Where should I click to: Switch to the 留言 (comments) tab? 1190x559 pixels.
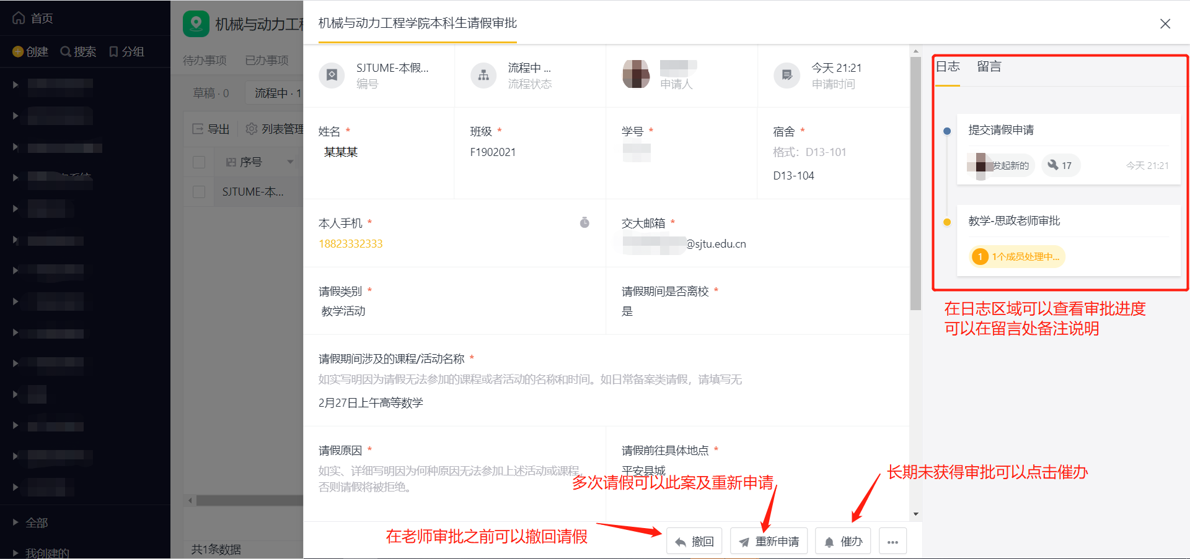coord(989,67)
